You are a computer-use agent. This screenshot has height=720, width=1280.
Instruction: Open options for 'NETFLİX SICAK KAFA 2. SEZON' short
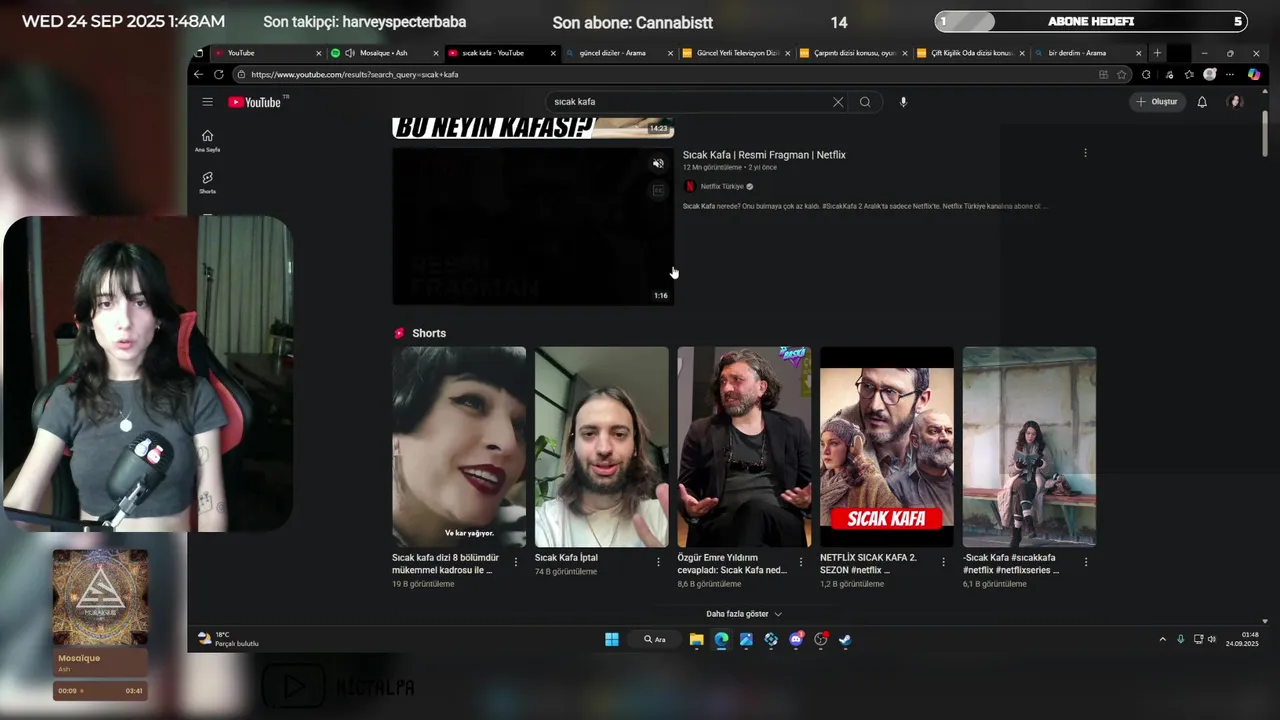(x=943, y=562)
